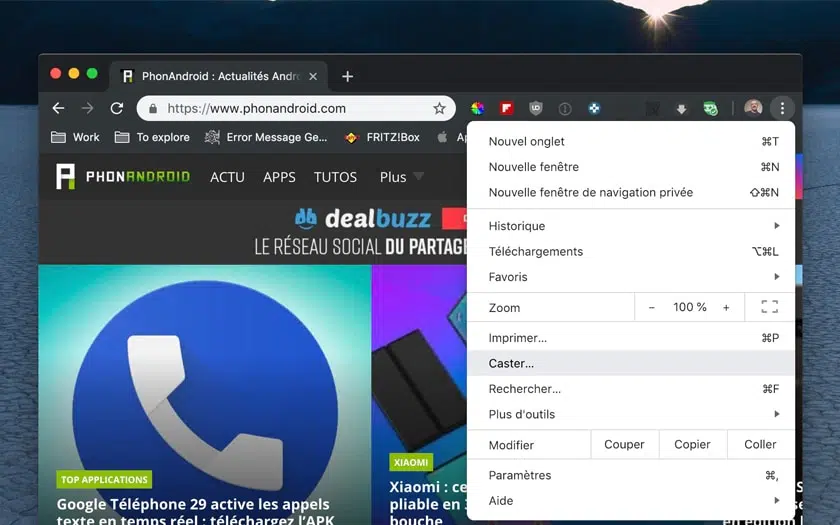Choose Rechercher… from the menu
Image resolution: width=840 pixels, height=525 pixels.
point(631,389)
